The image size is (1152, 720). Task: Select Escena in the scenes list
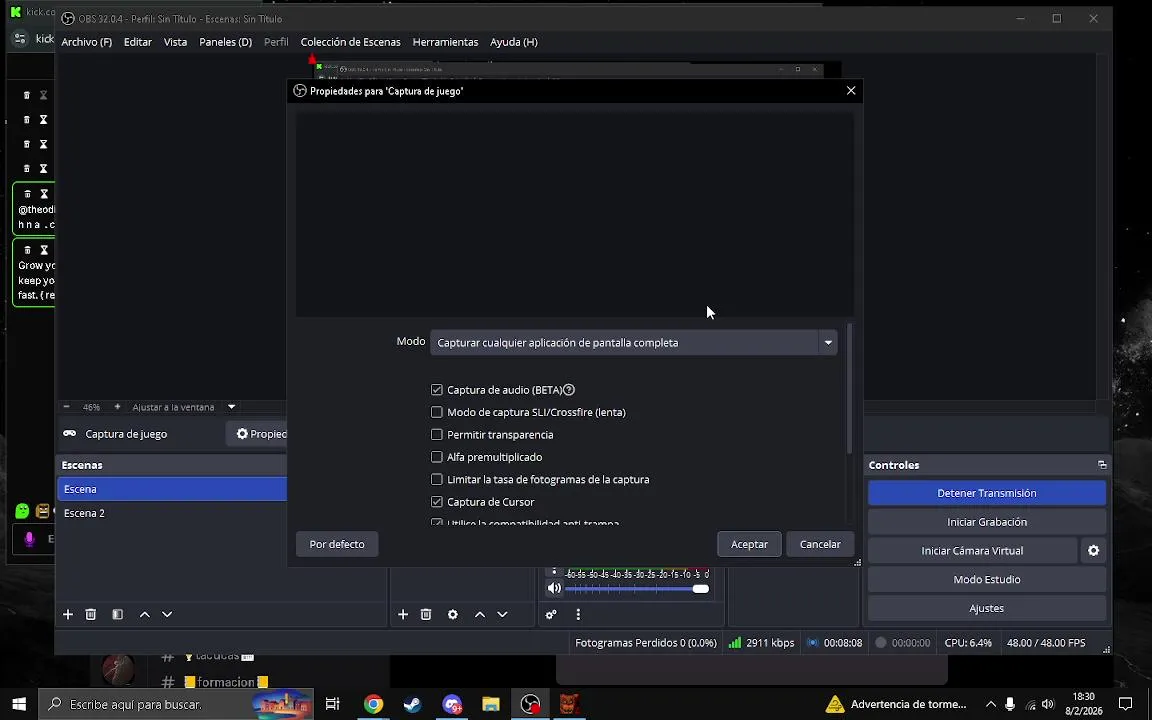[172, 489]
